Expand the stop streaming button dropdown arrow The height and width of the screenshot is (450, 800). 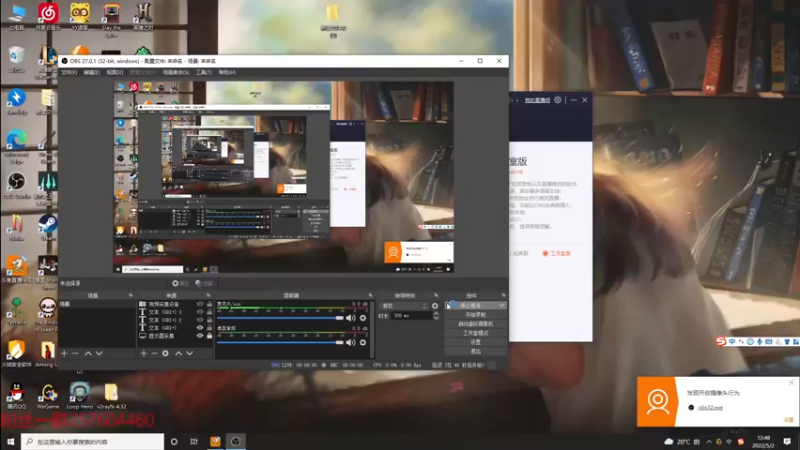click(502, 306)
